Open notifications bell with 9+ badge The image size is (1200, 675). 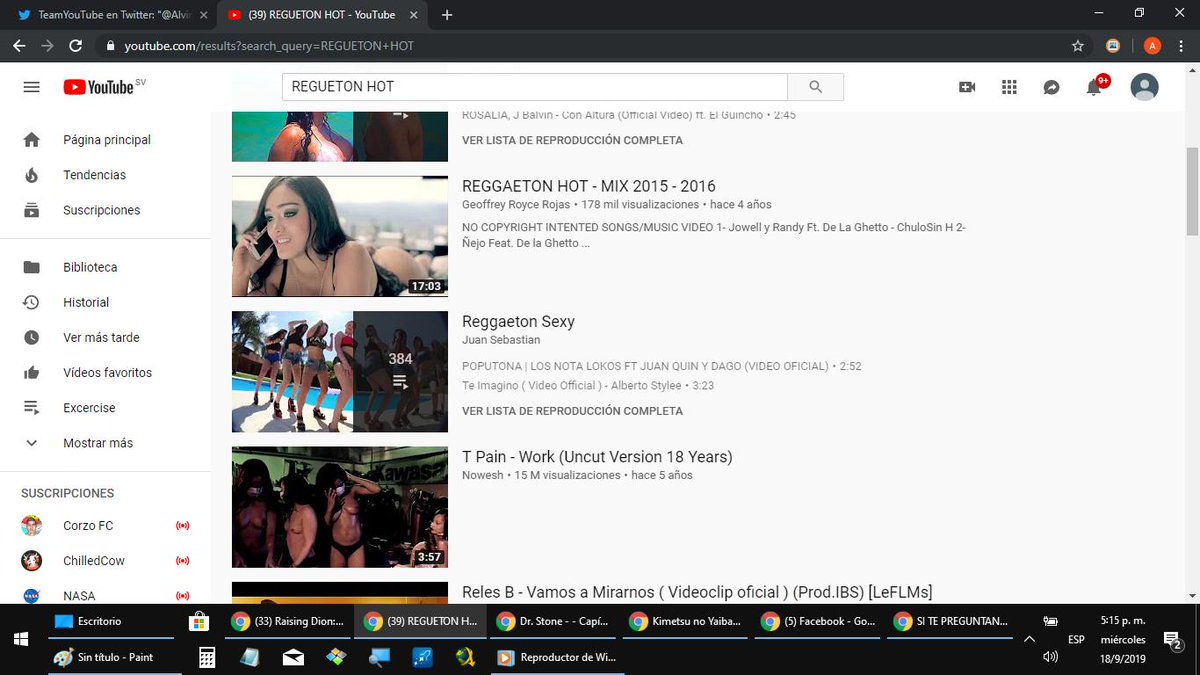click(1096, 85)
